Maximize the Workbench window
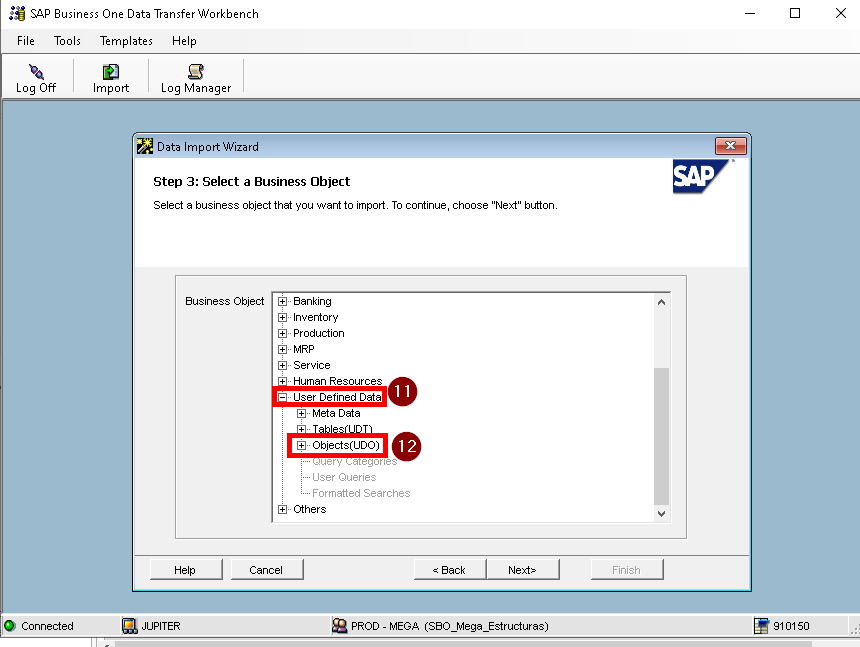The height and width of the screenshot is (647, 860). point(795,13)
